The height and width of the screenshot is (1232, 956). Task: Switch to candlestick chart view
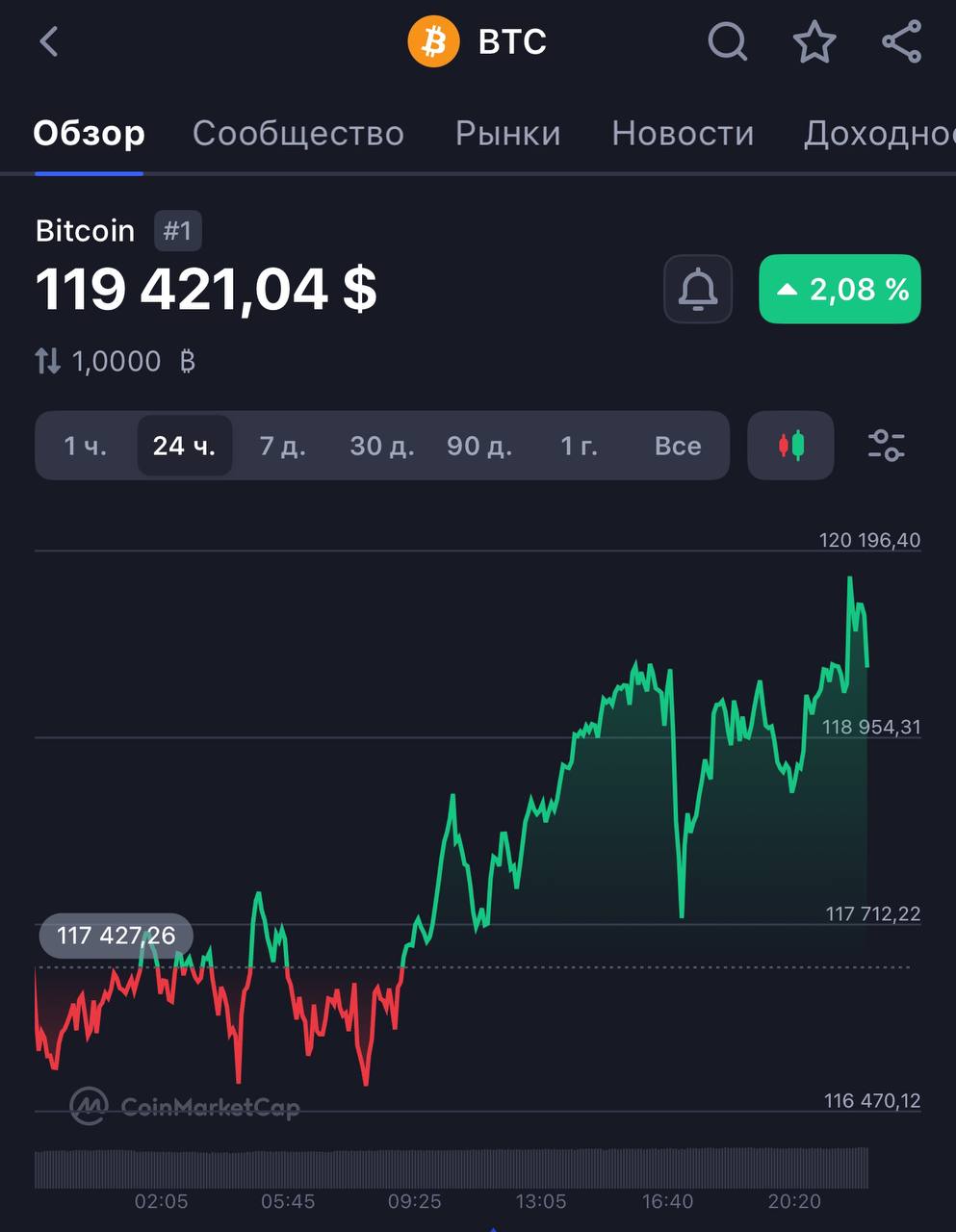pos(790,446)
